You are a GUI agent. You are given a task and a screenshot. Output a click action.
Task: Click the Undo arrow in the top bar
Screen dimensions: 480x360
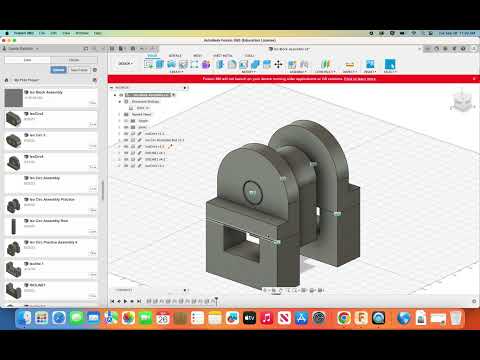click(x=142, y=49)
